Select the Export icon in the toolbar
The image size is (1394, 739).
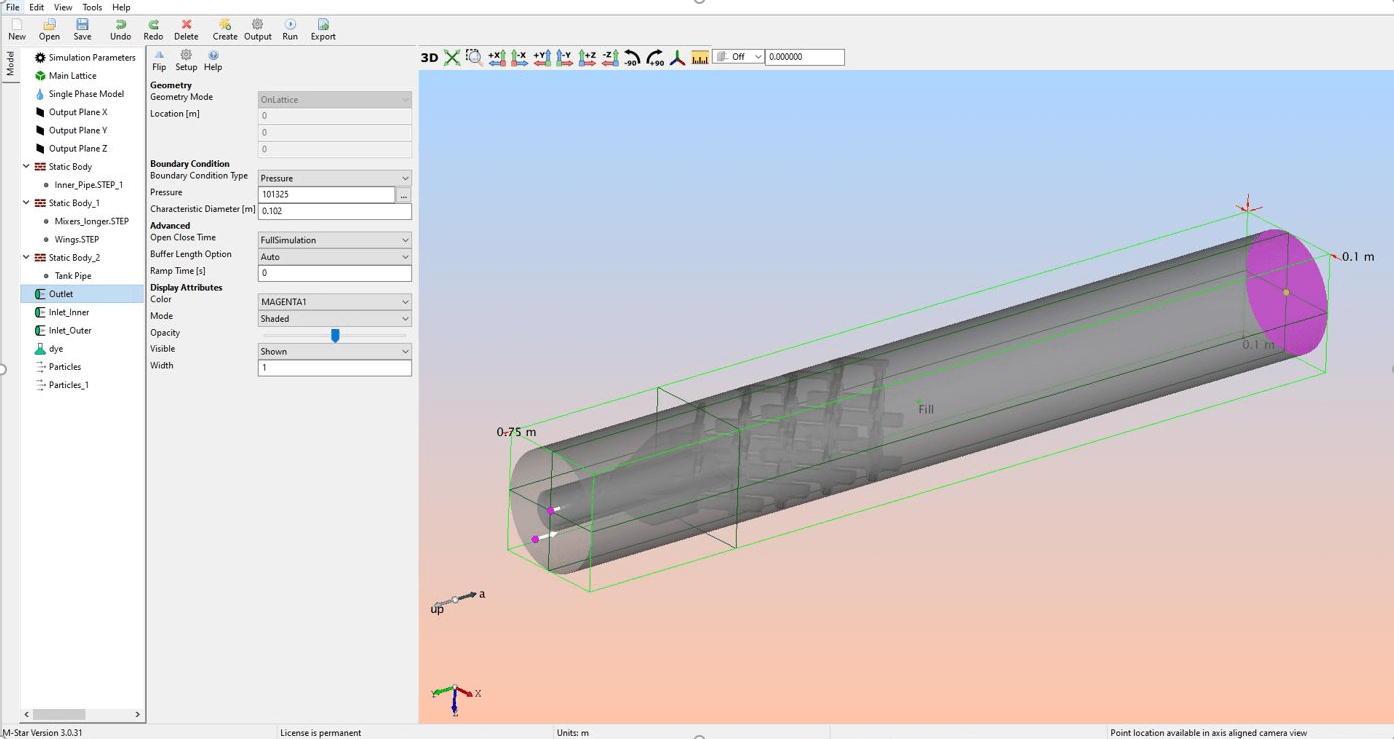[x=322, y=29]
